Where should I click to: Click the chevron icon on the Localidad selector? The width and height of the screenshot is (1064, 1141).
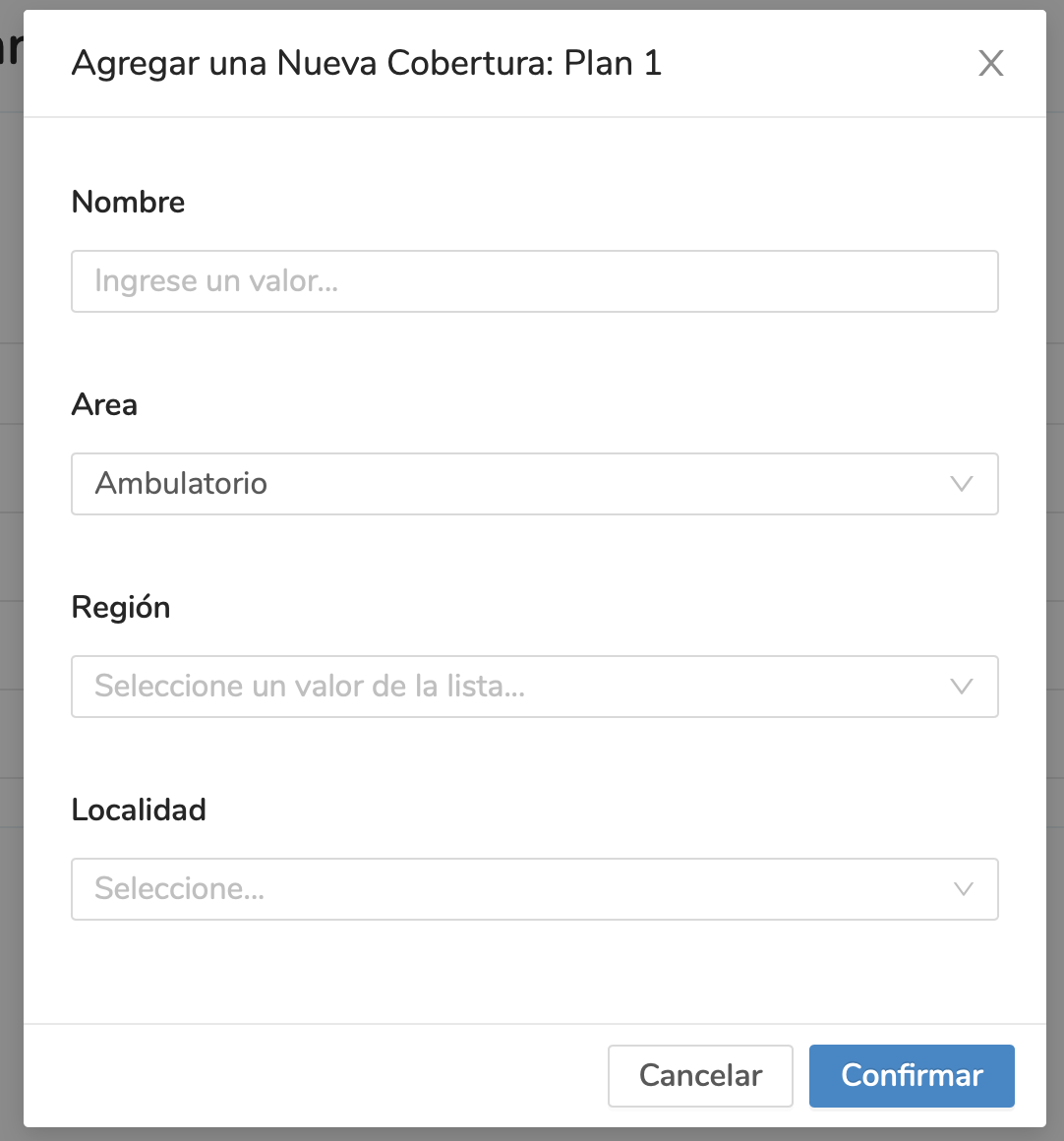961,889
